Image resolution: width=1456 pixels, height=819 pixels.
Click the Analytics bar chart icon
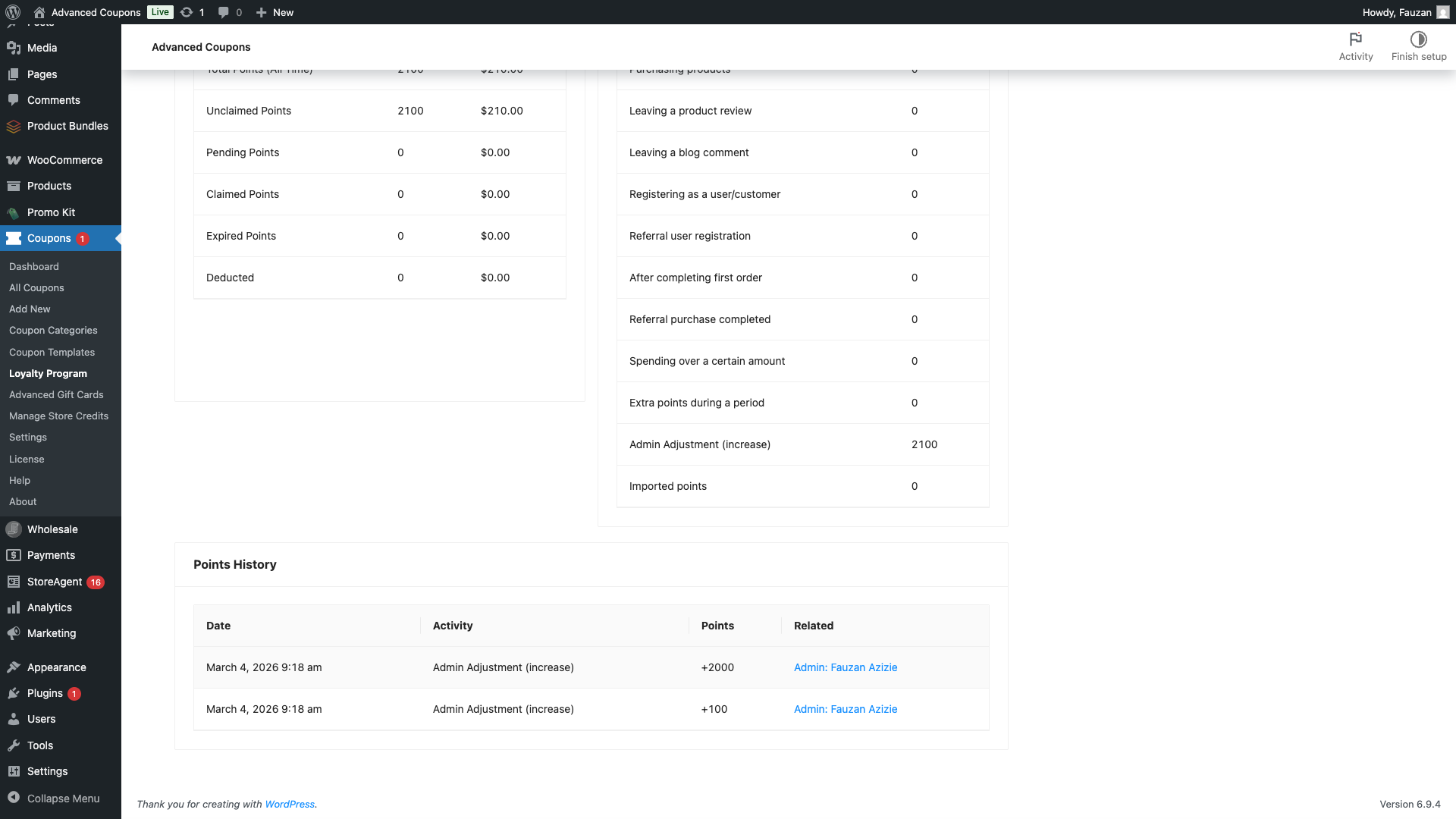point(14,607)
